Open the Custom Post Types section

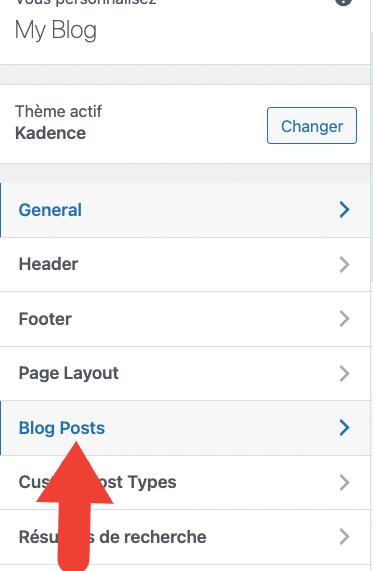[x=185, y=483]
